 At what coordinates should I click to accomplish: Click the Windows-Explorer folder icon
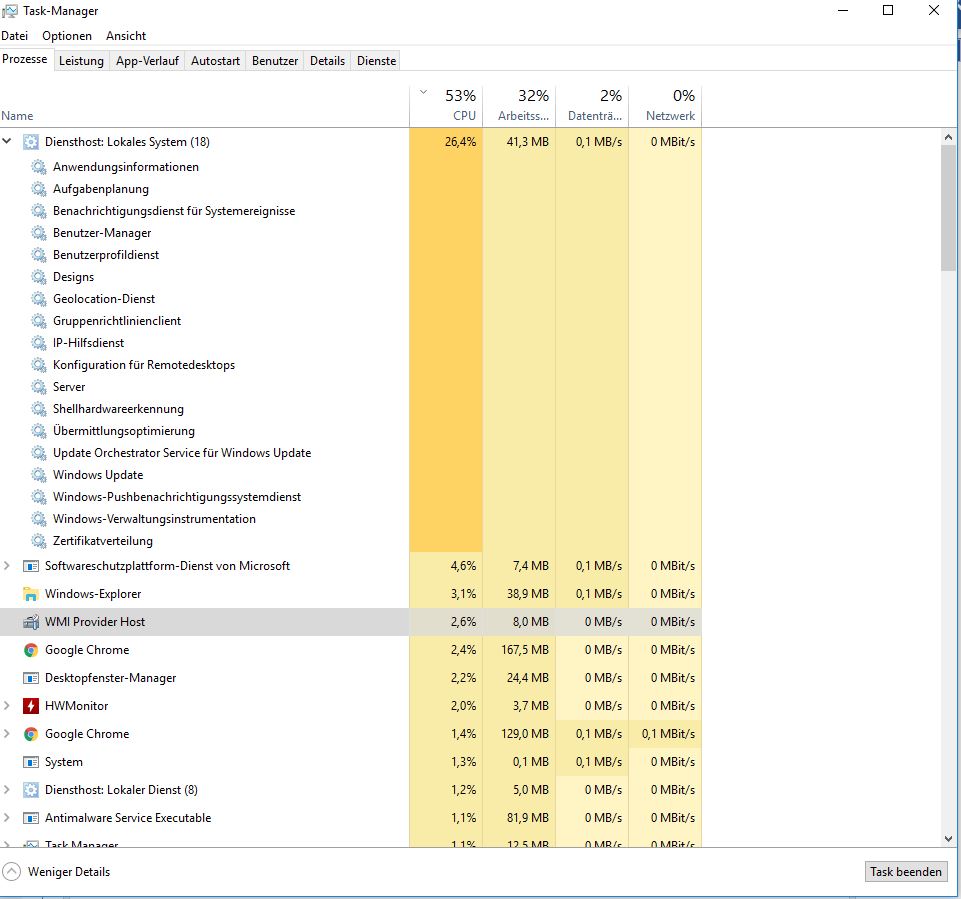31,594
